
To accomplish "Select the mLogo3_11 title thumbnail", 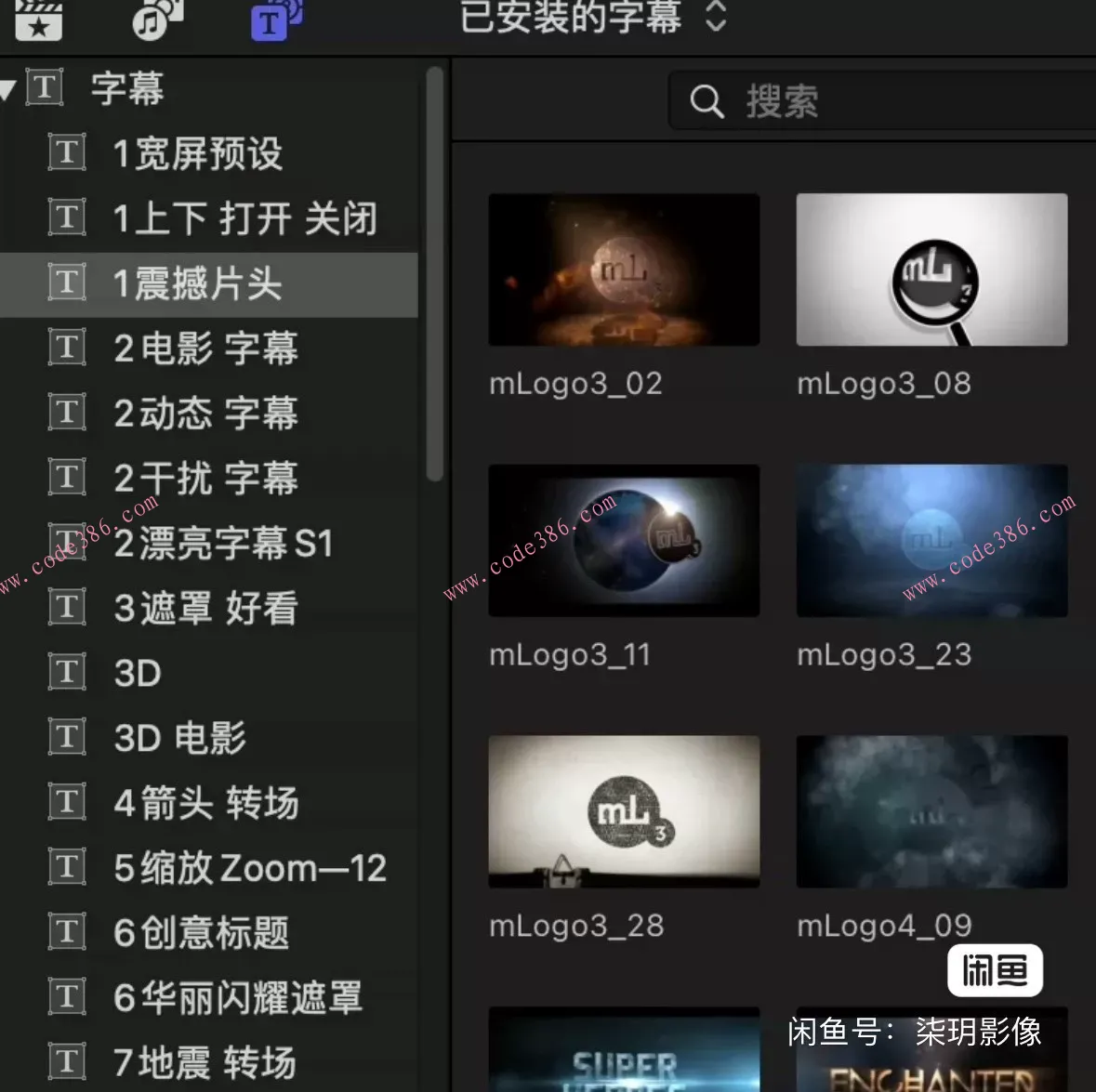I will coord(624,540).
